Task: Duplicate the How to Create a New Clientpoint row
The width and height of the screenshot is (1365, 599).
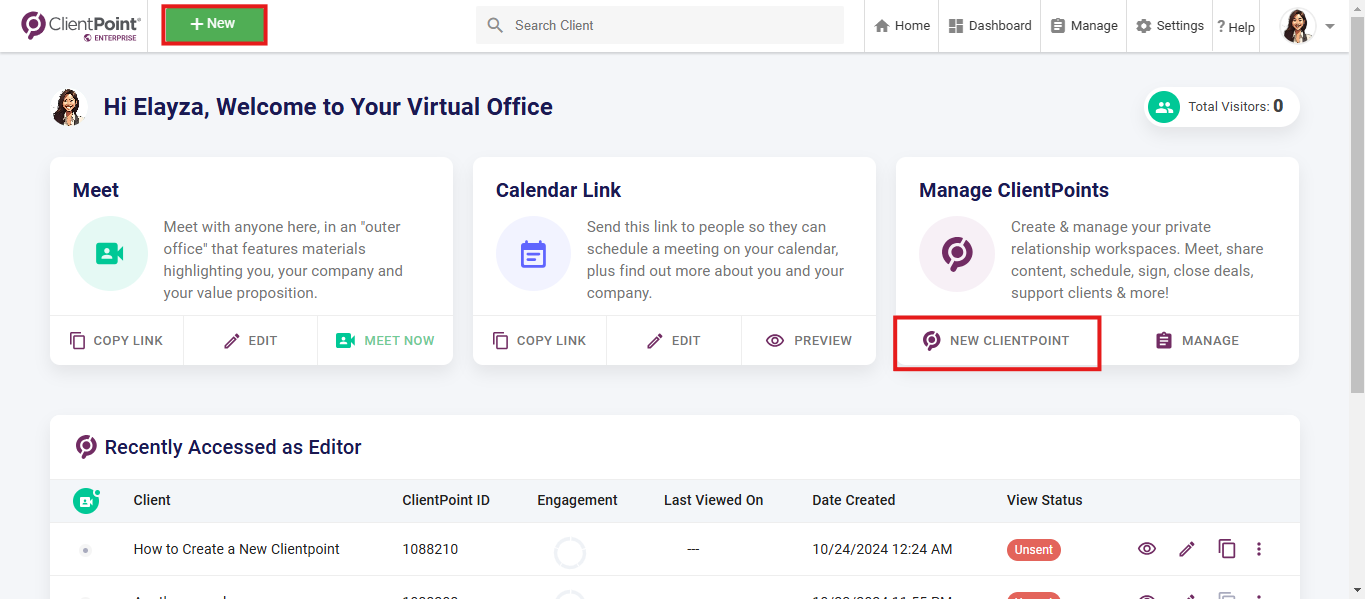Action: tap(1227, 549)
